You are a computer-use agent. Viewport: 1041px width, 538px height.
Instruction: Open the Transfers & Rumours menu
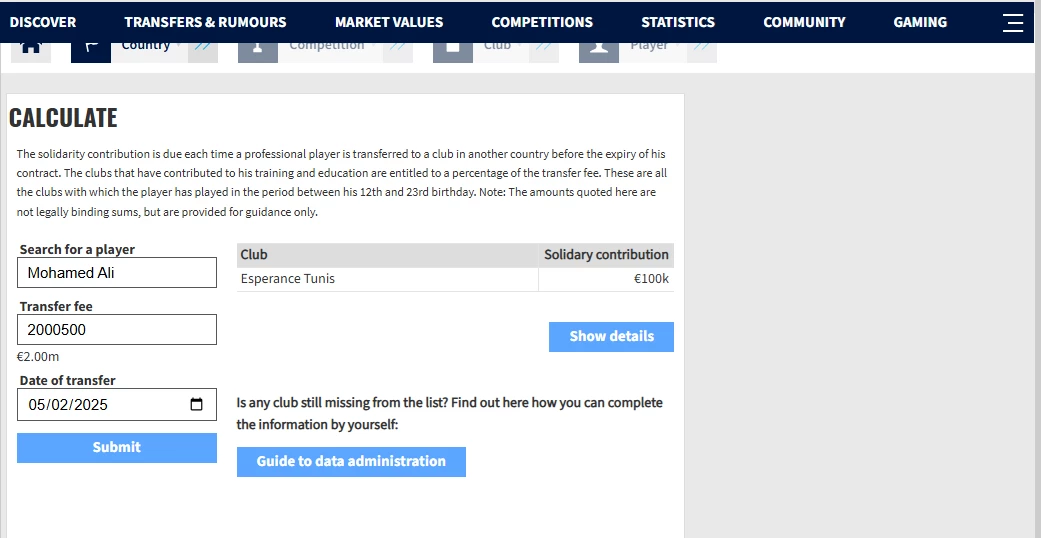pos(205,22)
